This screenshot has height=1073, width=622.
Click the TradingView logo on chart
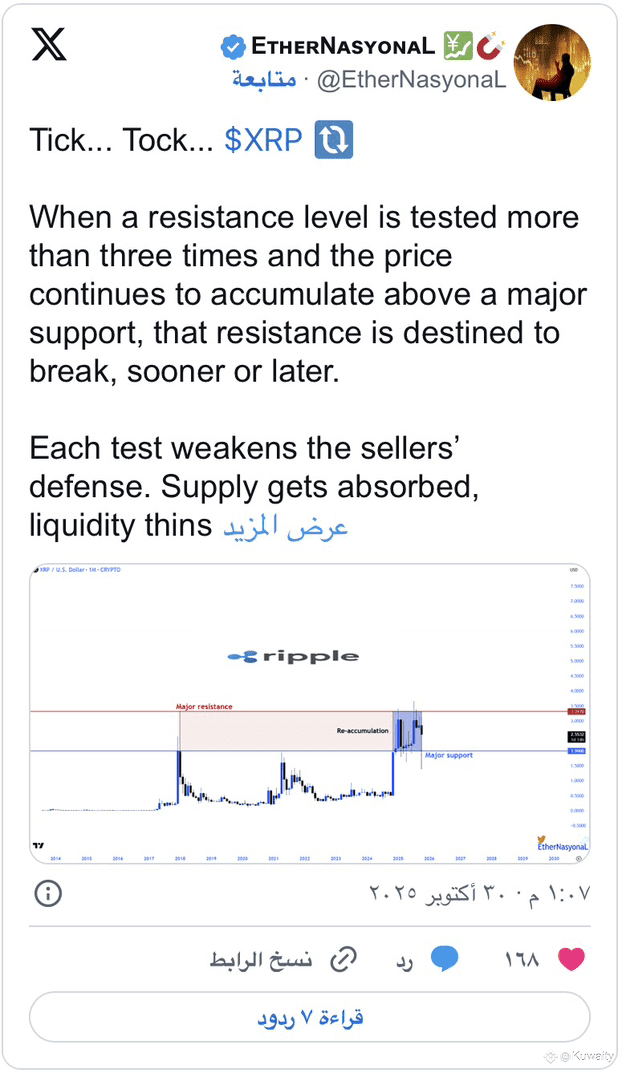(38, 845)
